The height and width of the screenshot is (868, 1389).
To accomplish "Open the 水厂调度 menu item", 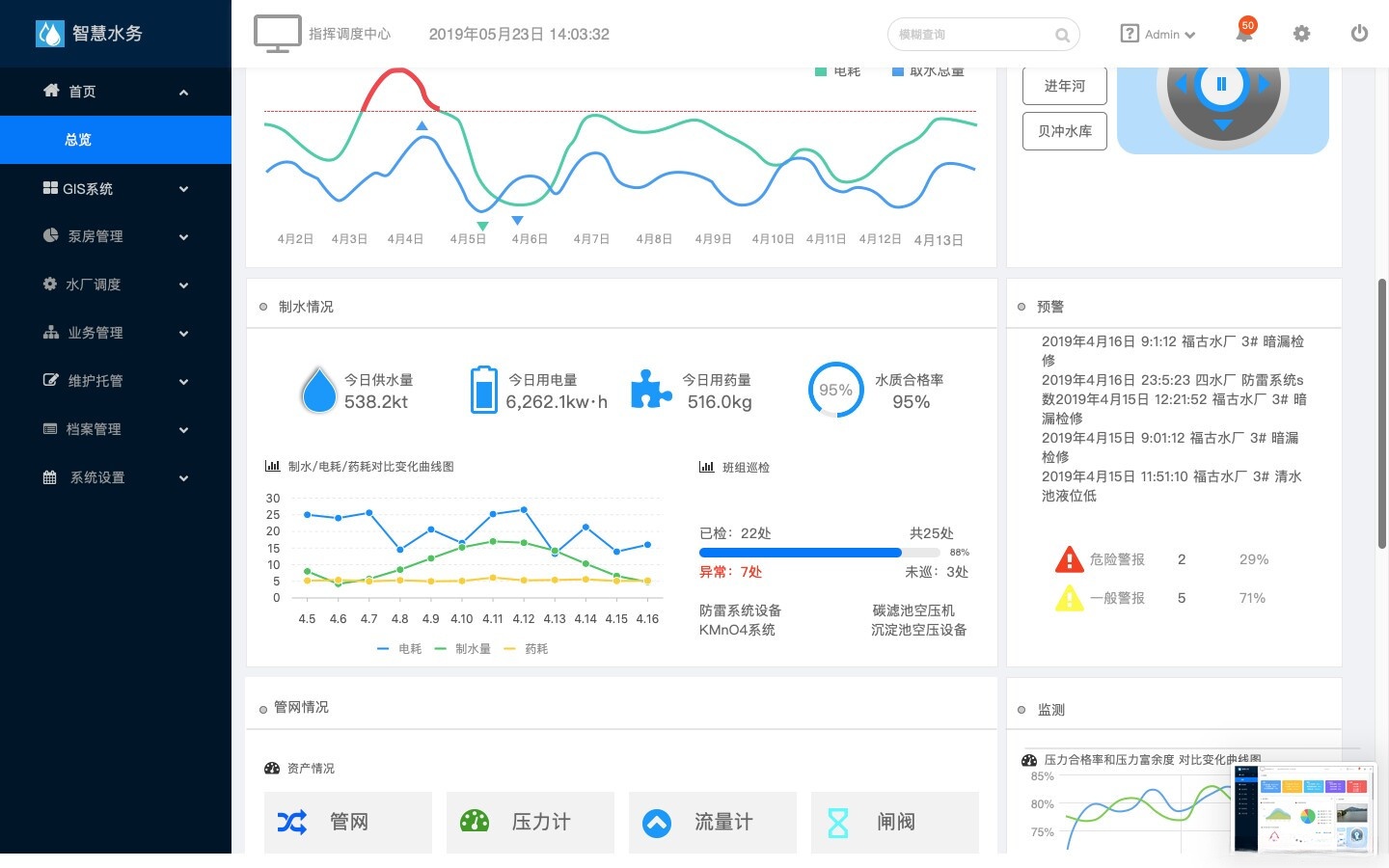I will tap(116, 285).
